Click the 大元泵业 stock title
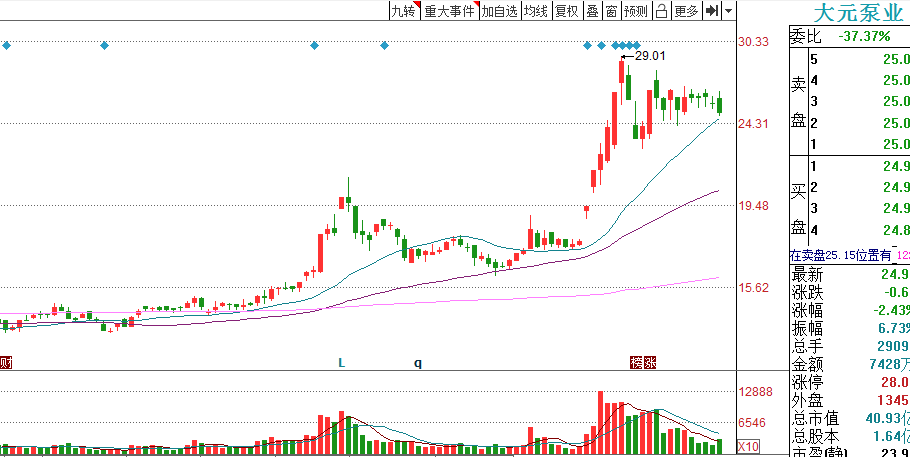Screen dimensions: 910x457 click(861, 12)
